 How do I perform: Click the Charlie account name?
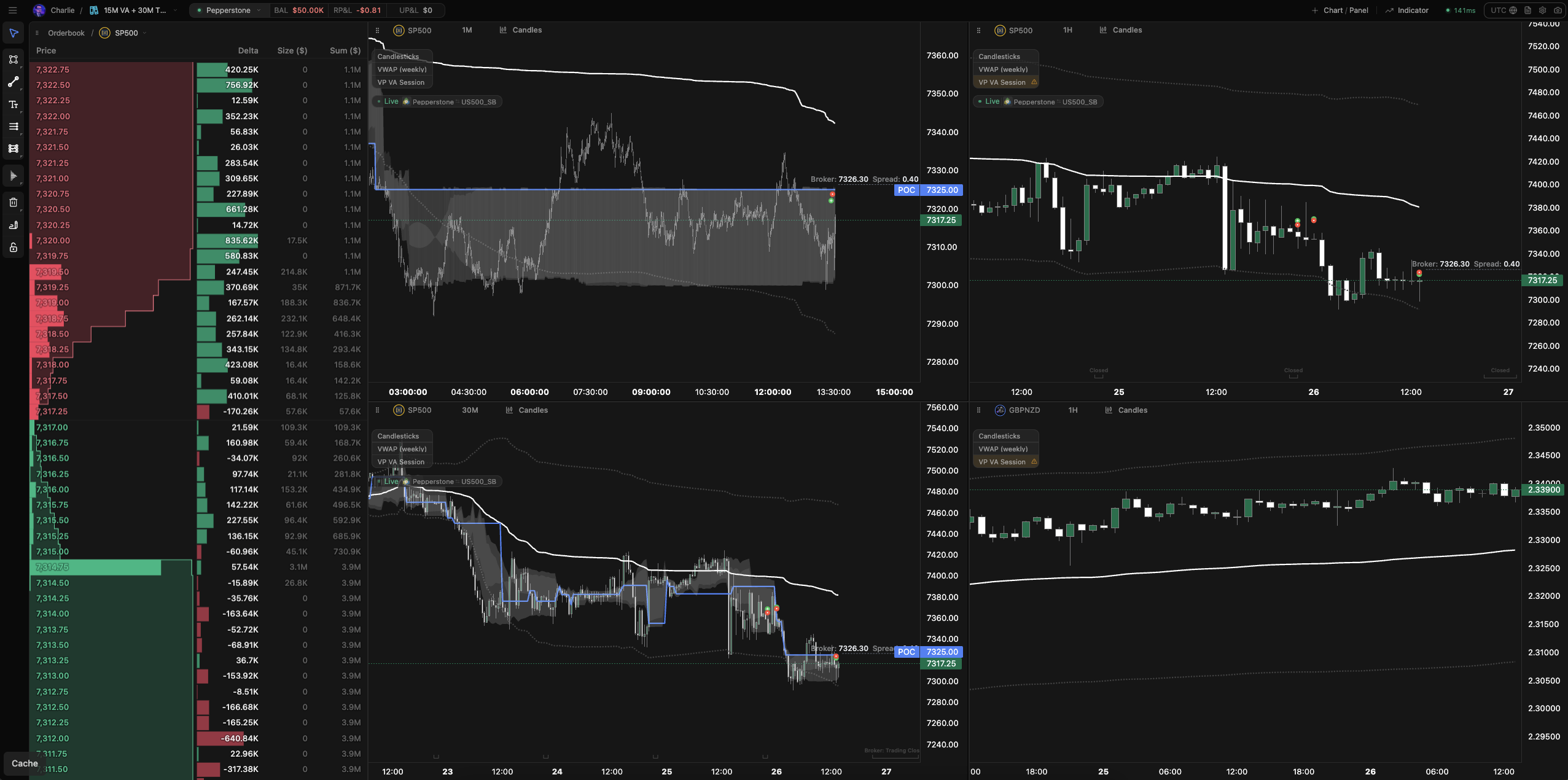tap(63, 10)
